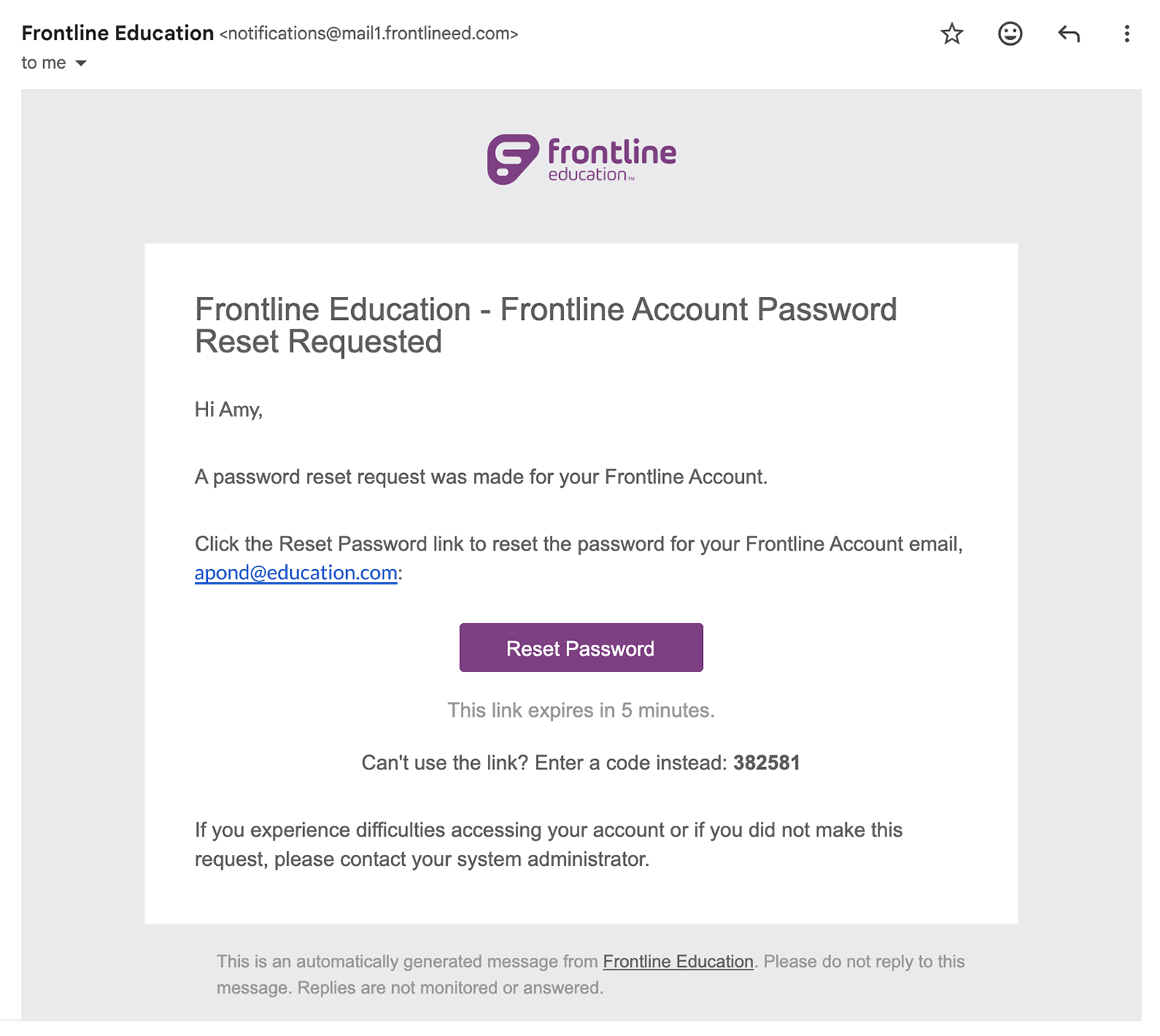Click the "Replies are not monitored" footer text

coord(450,988)
